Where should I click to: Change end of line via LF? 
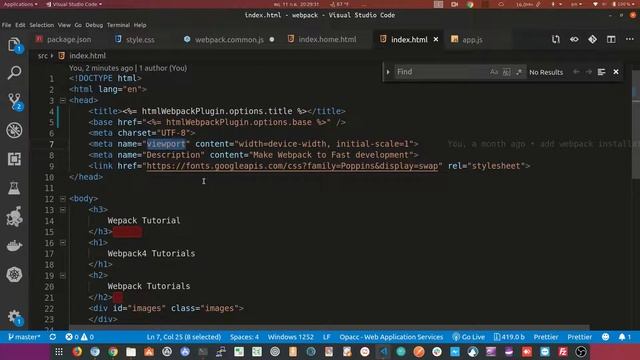point(327,337)
